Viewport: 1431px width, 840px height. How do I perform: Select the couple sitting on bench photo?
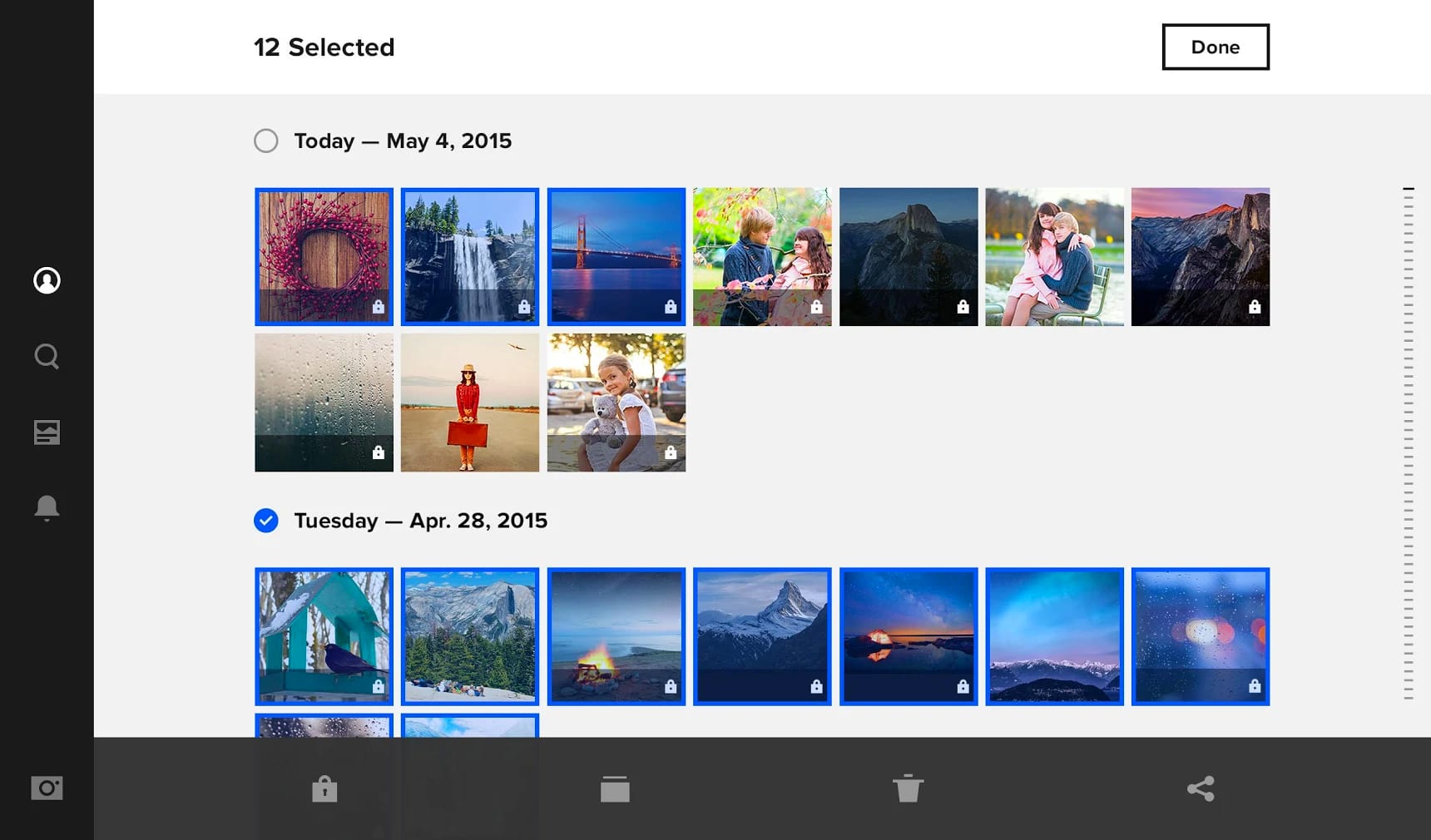point(1054,256)
